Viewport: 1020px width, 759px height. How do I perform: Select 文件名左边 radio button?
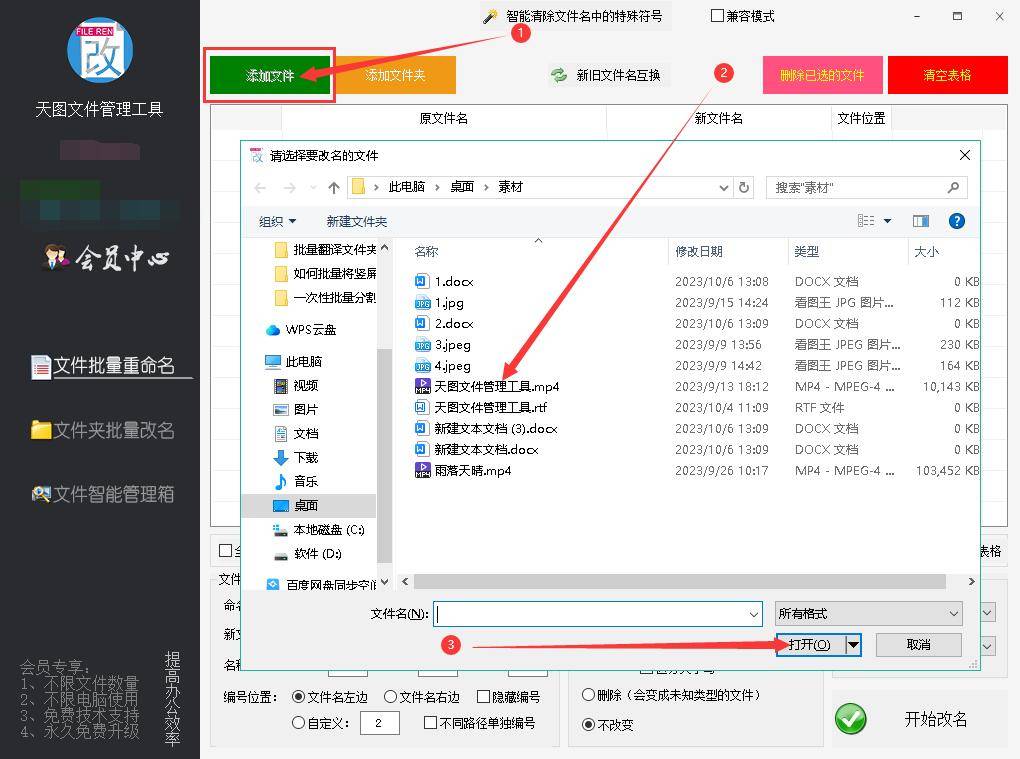click(299, 697)
